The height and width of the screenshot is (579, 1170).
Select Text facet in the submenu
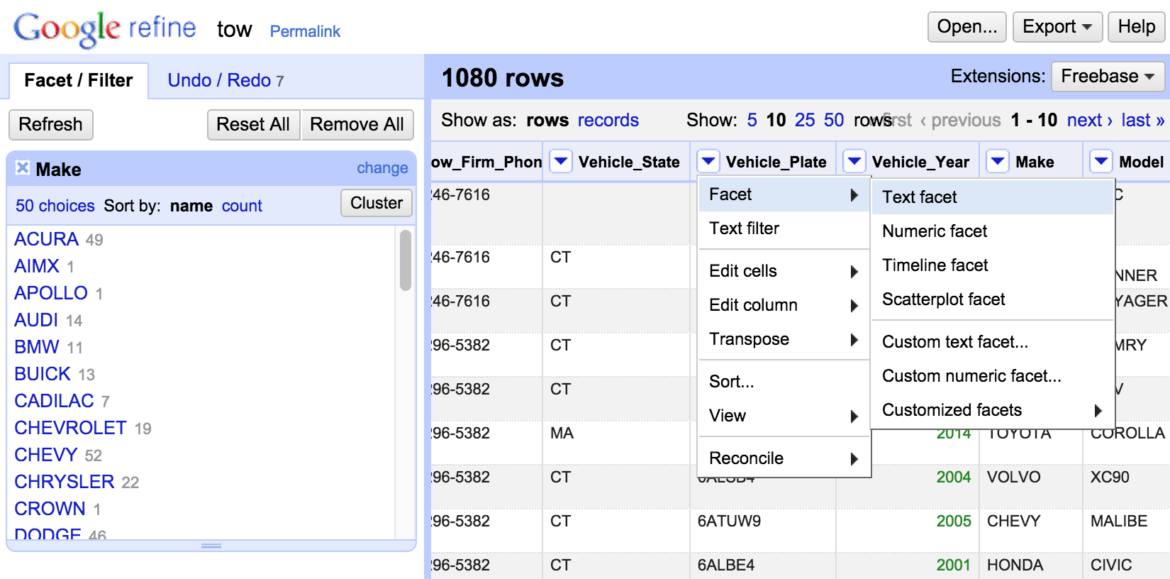[992, 198]
